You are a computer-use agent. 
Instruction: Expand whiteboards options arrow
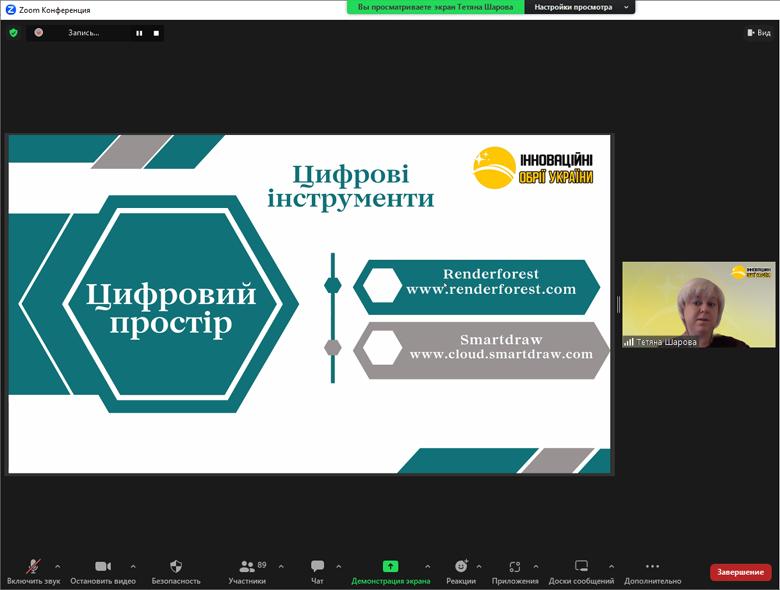611,566
